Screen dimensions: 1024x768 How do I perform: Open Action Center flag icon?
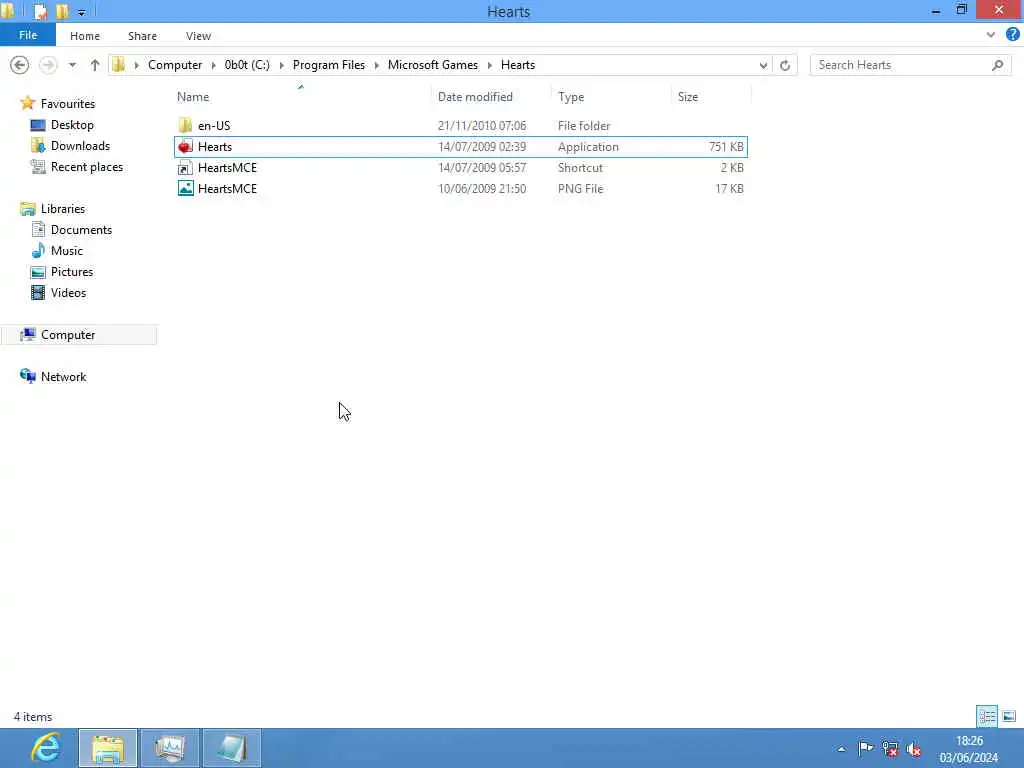click(865, 749)
